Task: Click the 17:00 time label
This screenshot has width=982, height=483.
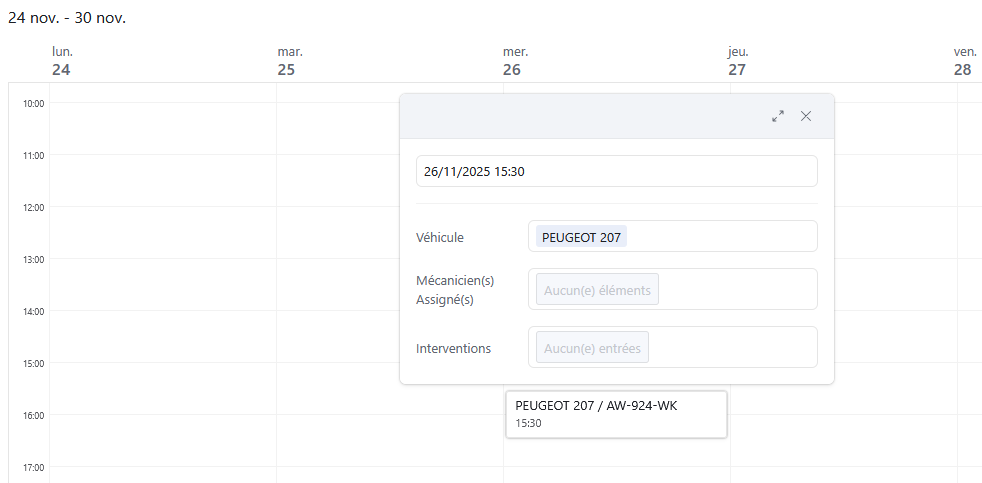Action: coord(32,467)
